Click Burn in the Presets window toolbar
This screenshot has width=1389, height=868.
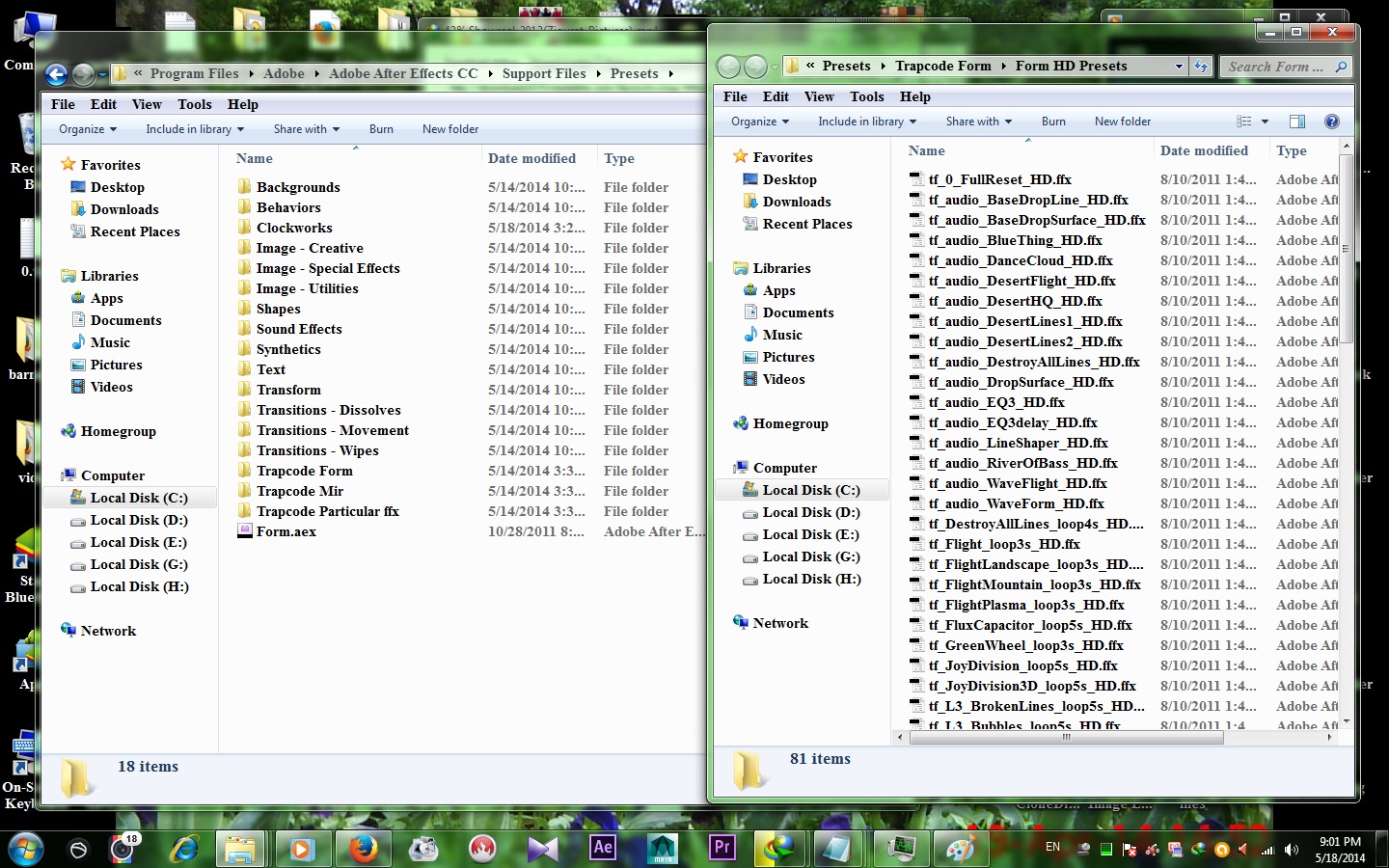click(x=381, y=129)
